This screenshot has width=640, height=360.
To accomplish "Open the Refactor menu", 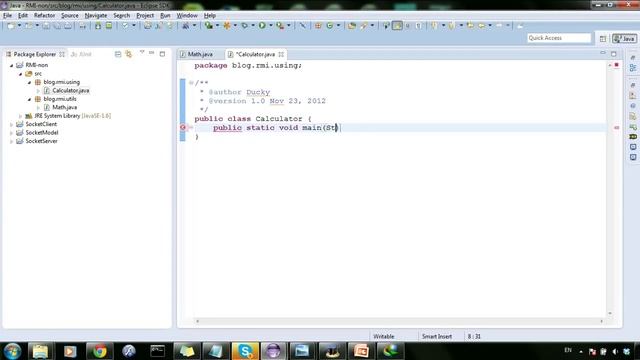I will (44, 16).
